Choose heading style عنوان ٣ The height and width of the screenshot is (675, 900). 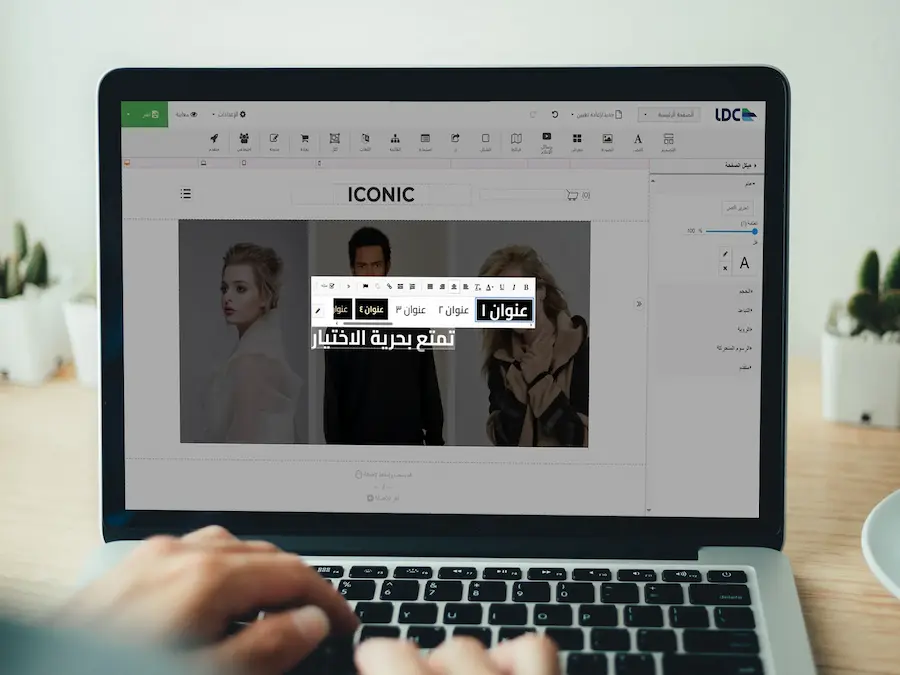coord(411,311)
